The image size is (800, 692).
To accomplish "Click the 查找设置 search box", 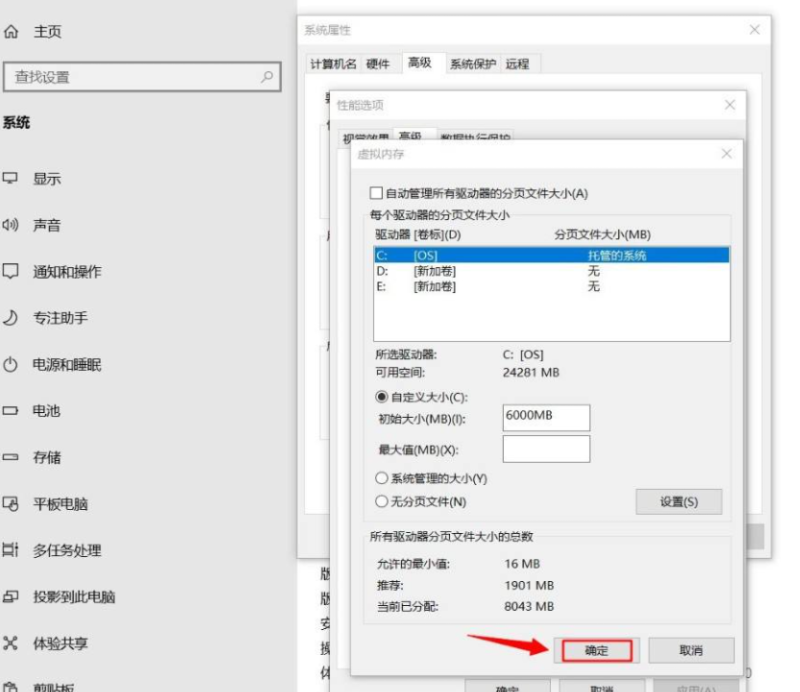I will click(142, 77).
